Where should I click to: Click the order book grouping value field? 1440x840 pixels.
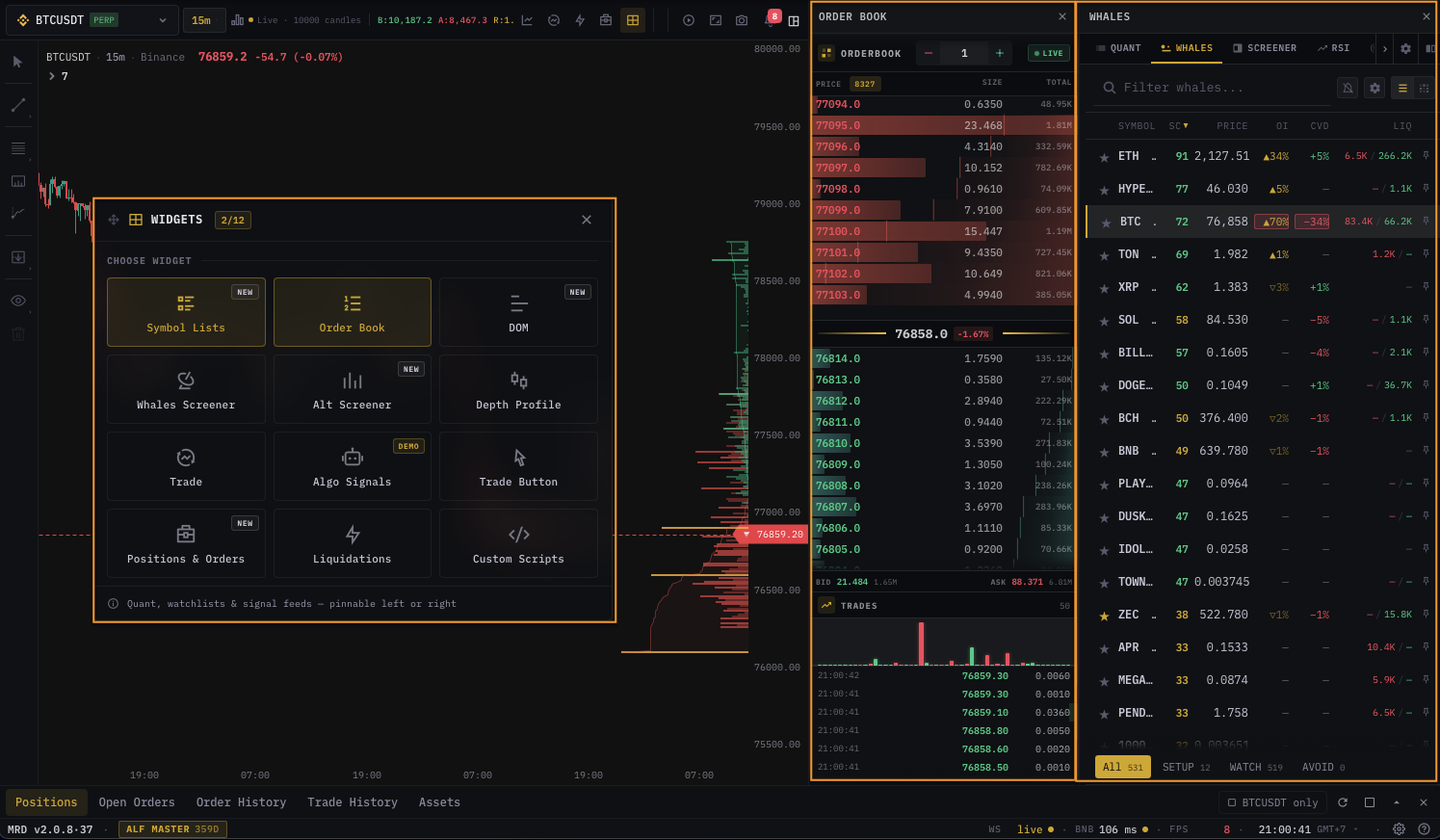pos(964,53)
